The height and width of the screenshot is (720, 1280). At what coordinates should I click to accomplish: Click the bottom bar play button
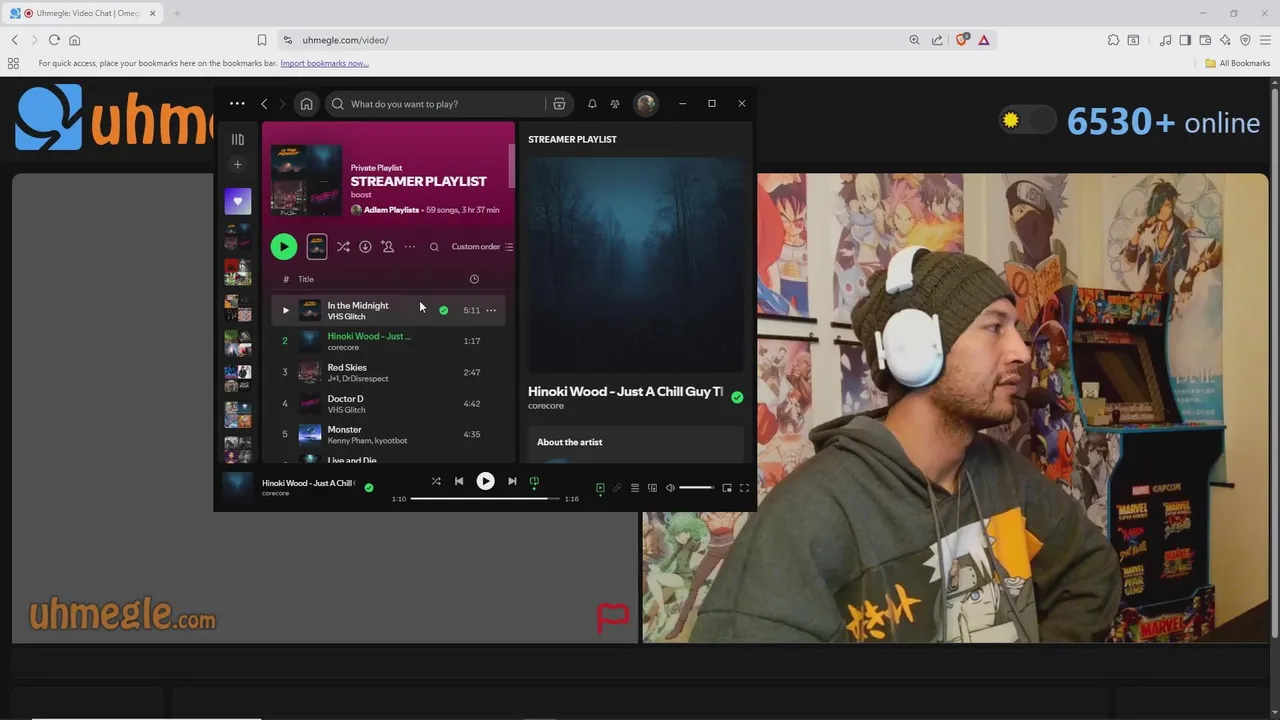tap(485, 481)
